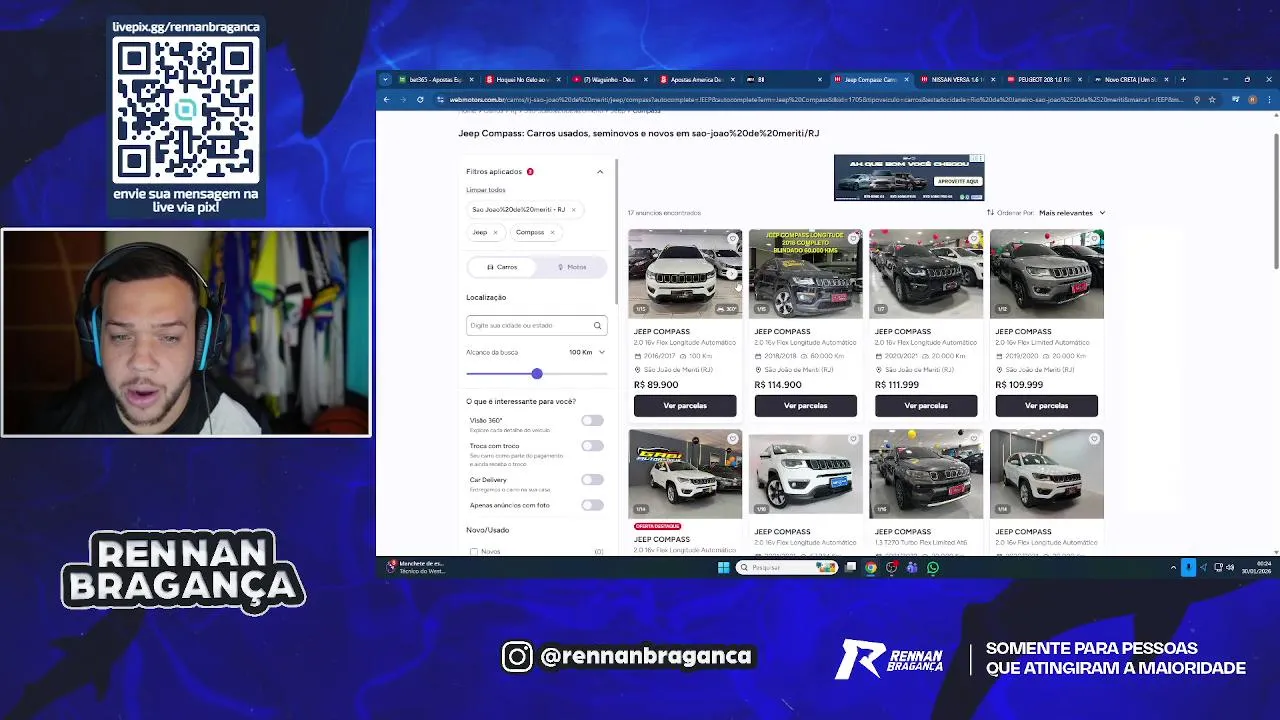Click the 17 anúncios encontrados text
The image size is (1280, 720).
[x=664, y=213]
